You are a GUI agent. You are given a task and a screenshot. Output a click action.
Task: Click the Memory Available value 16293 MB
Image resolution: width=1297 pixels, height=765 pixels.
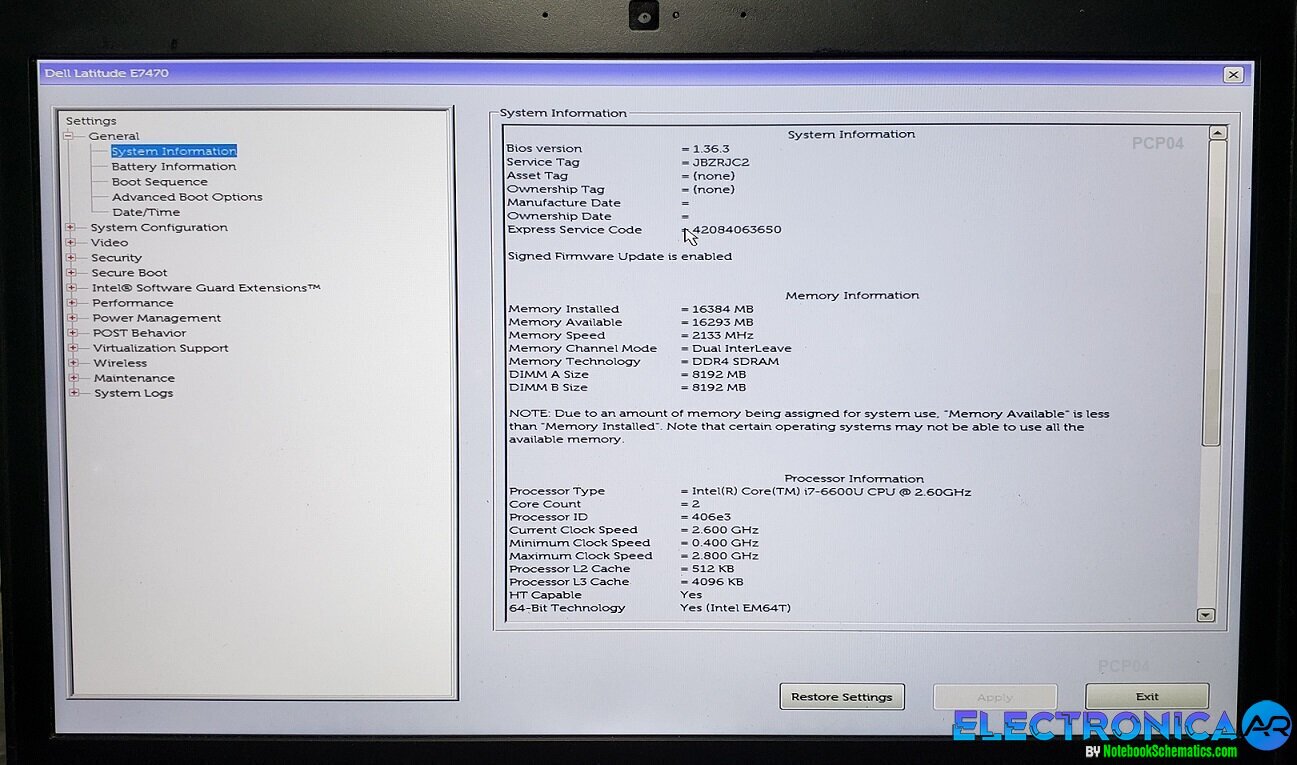click(x=722, y=322)
